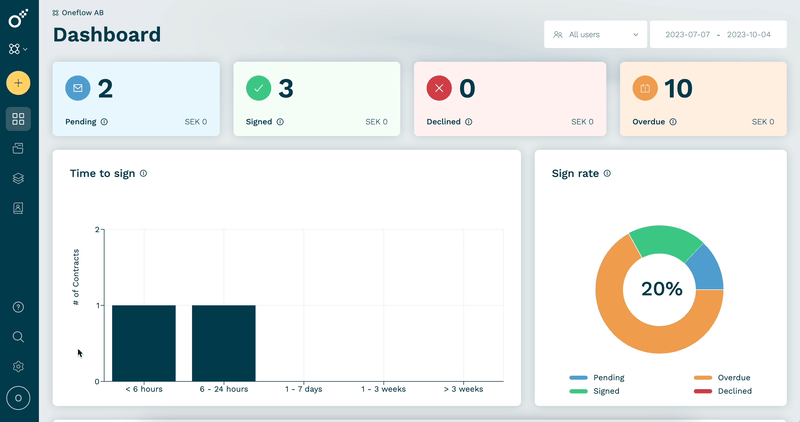Viewport: 800px width, 422px height.
Task: Open the templates stacked layers icon
Action: 18,178
